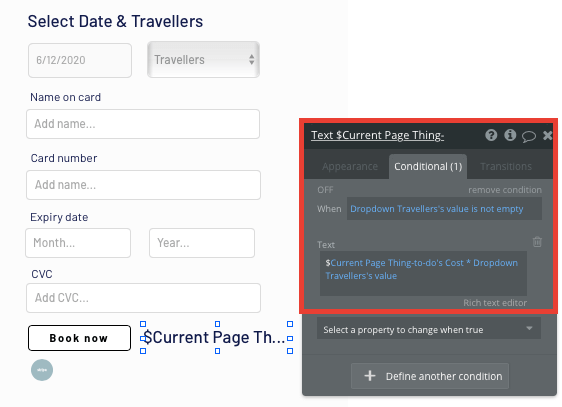Click the info icon in property editor
Screen dimensions: 562x407
click(x=510, y=135)
